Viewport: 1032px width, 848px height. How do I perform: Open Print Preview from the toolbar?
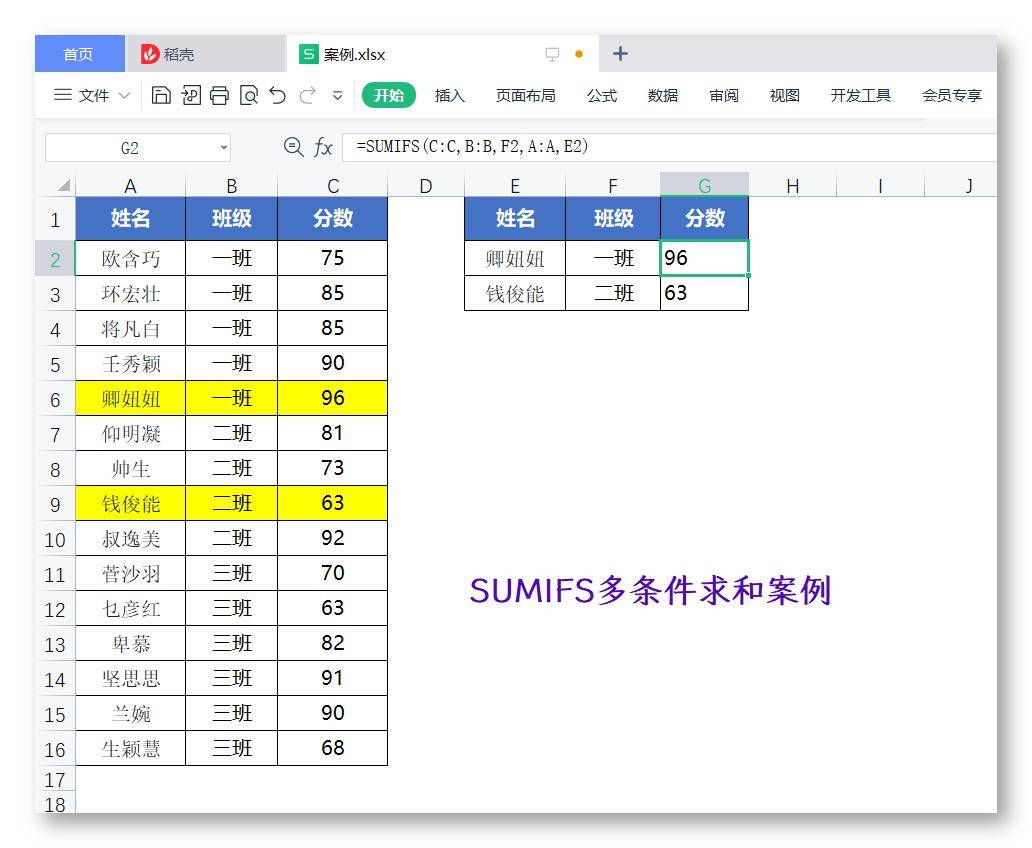tap(248, 94)
